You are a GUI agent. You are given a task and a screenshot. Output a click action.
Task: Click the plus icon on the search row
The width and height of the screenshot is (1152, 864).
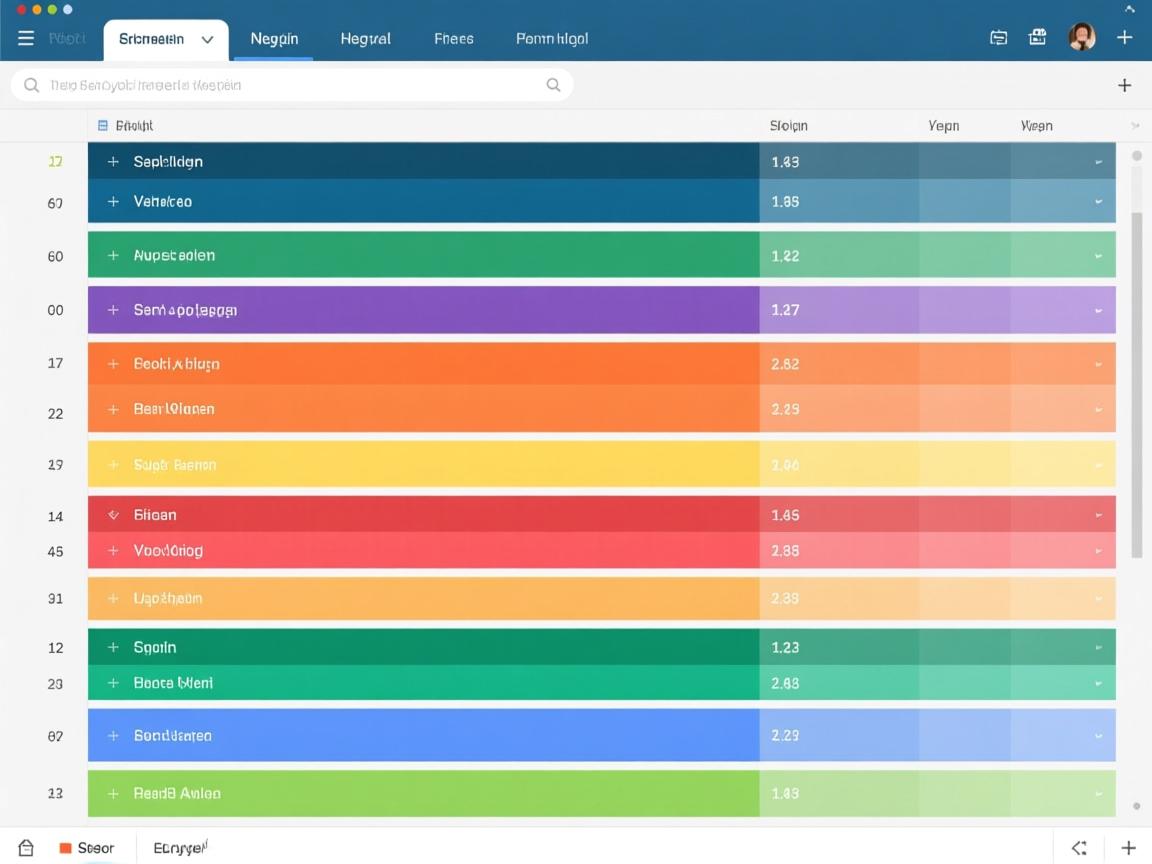1124,85
